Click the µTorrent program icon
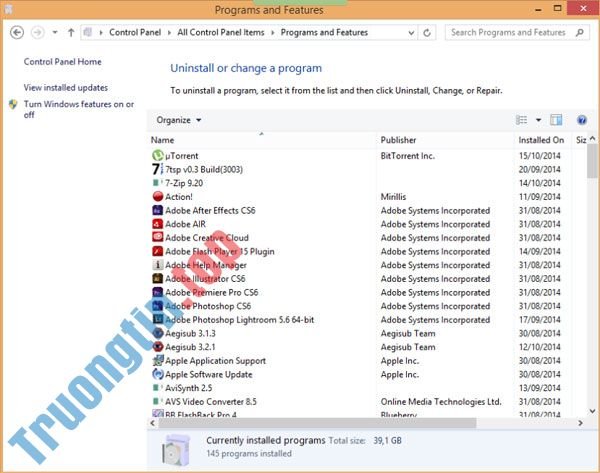 [x=158, y=155]
